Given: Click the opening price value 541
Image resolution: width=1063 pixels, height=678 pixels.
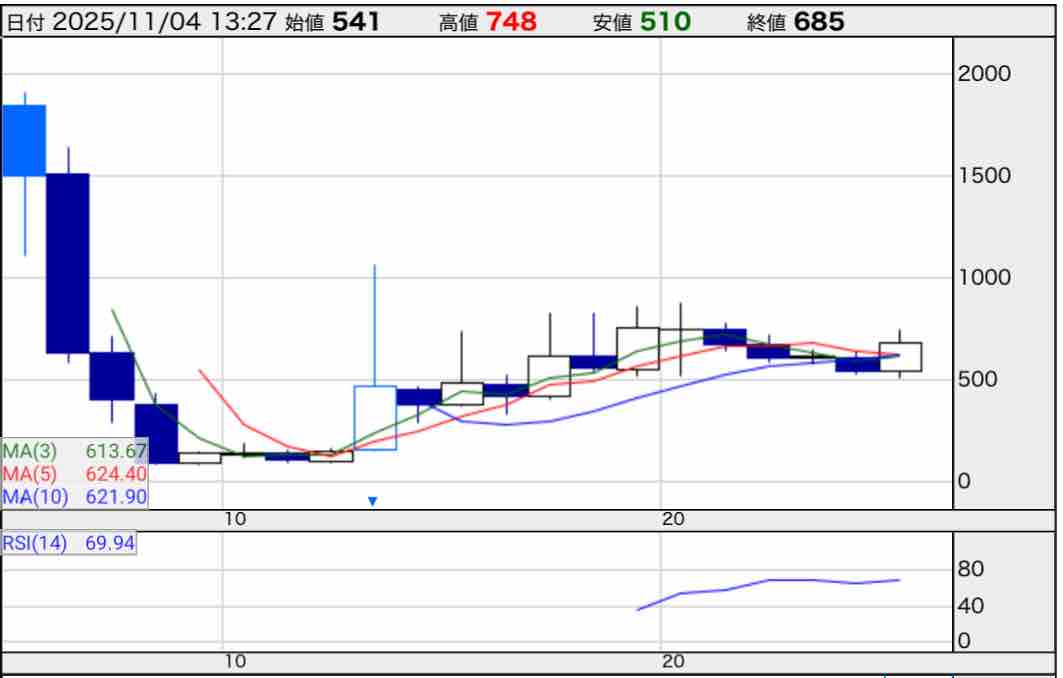Looking at the screenshot, I should [x=356, y=22].
